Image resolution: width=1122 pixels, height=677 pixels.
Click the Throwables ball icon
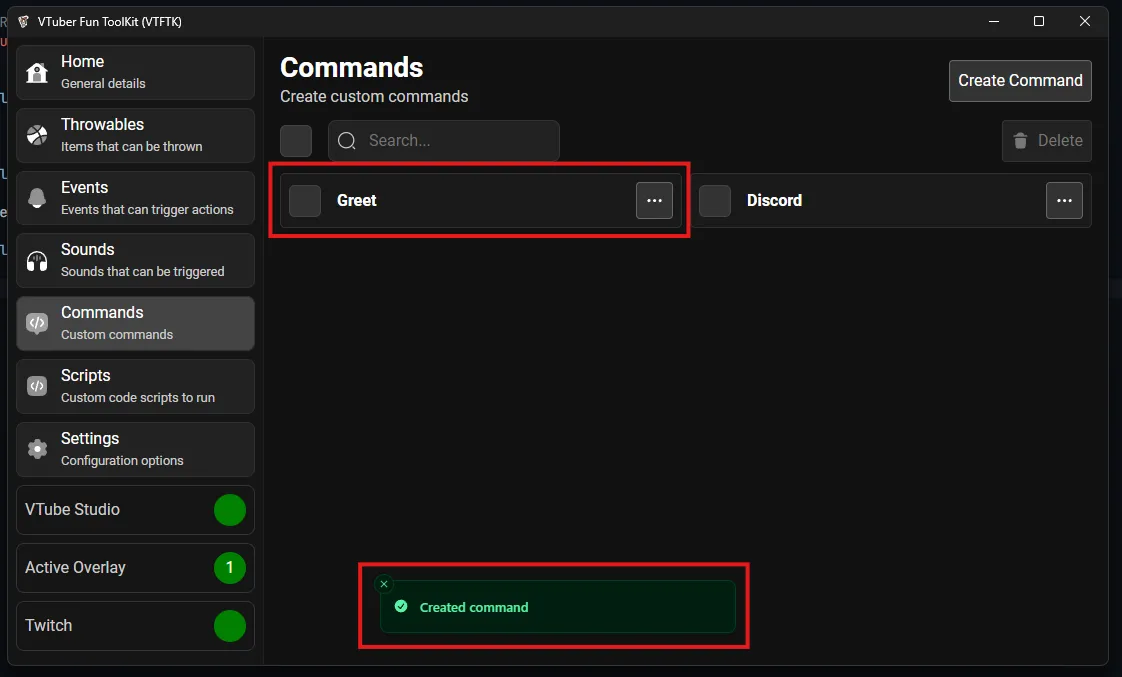click(x=37, y=135)
